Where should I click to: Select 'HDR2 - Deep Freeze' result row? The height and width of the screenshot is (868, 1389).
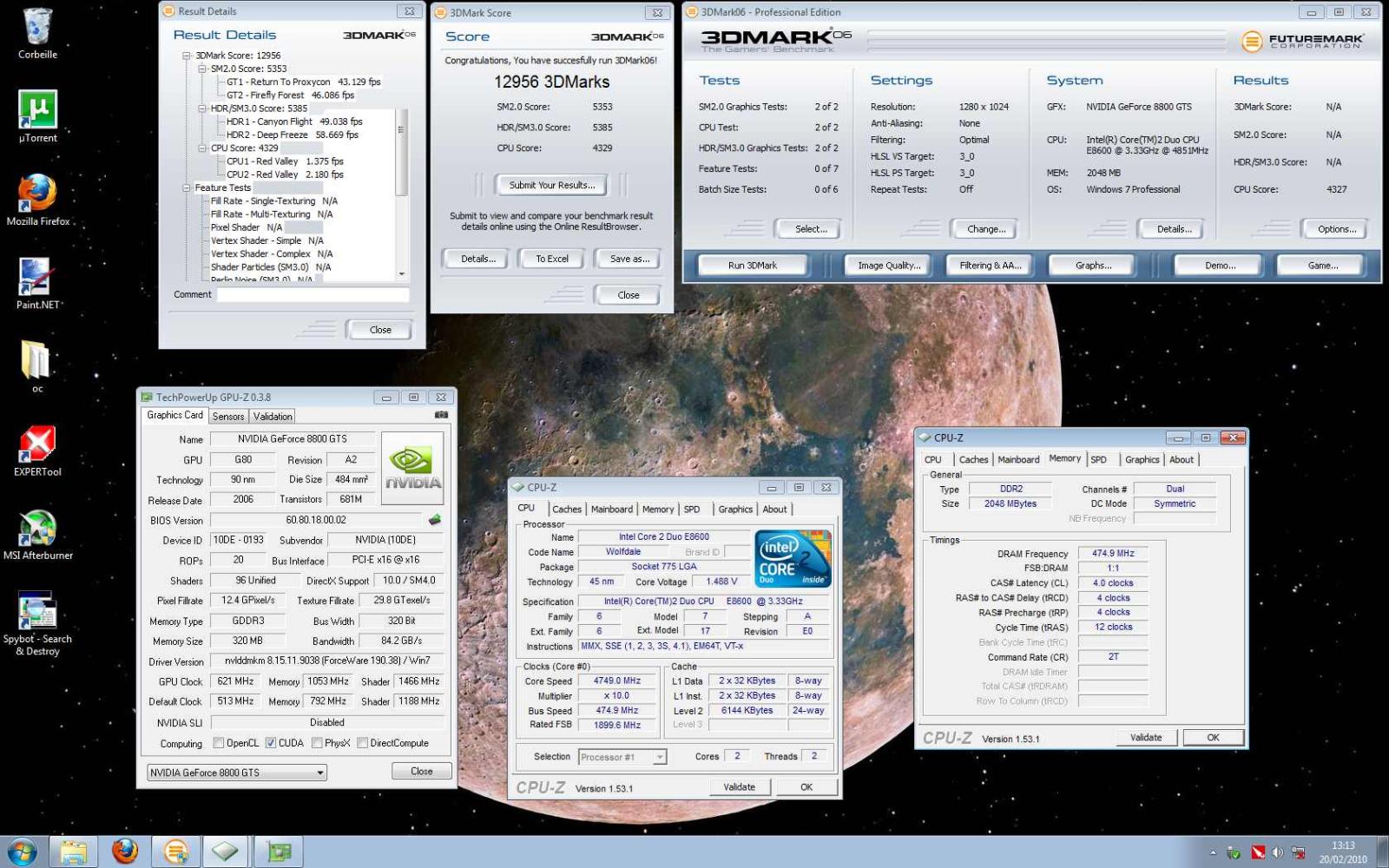(293, 135)
